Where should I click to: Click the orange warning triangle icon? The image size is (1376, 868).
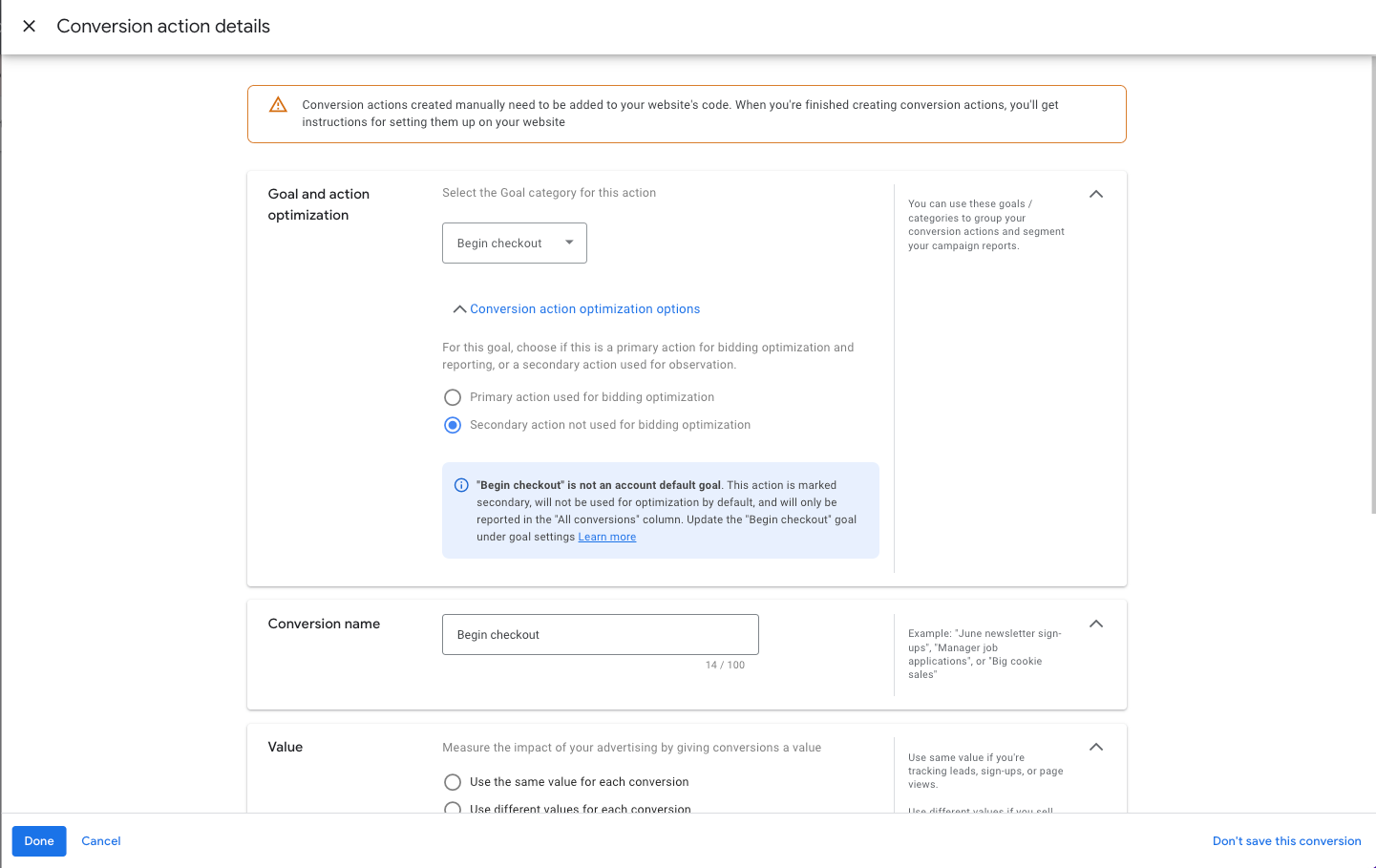[278, 105]
